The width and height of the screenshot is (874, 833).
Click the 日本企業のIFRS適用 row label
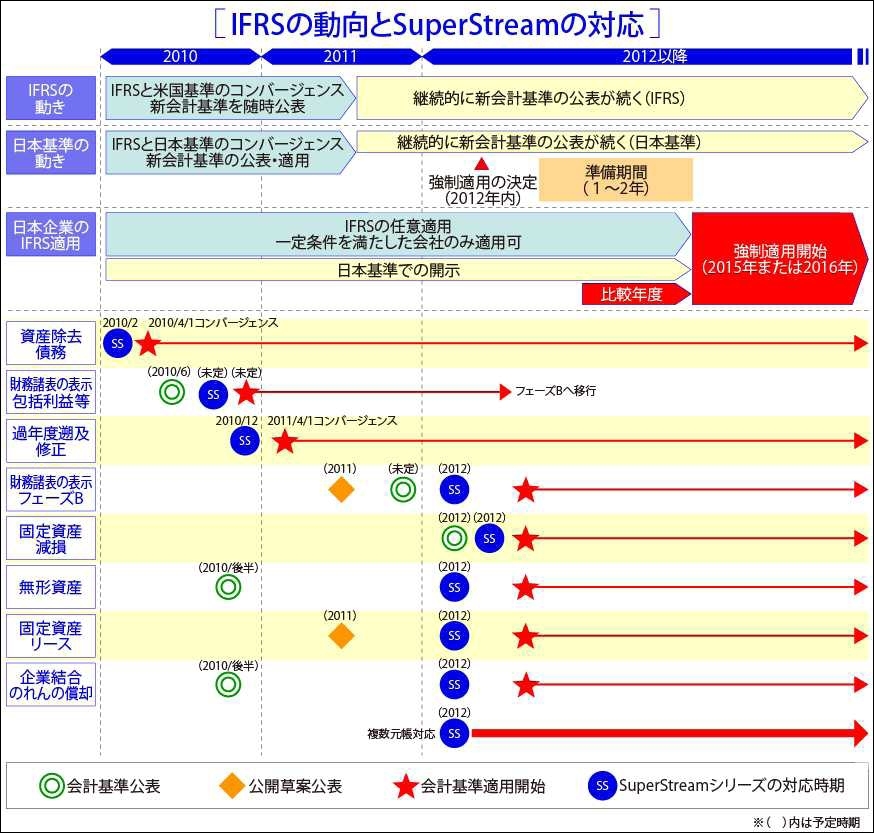pos(51,235)
